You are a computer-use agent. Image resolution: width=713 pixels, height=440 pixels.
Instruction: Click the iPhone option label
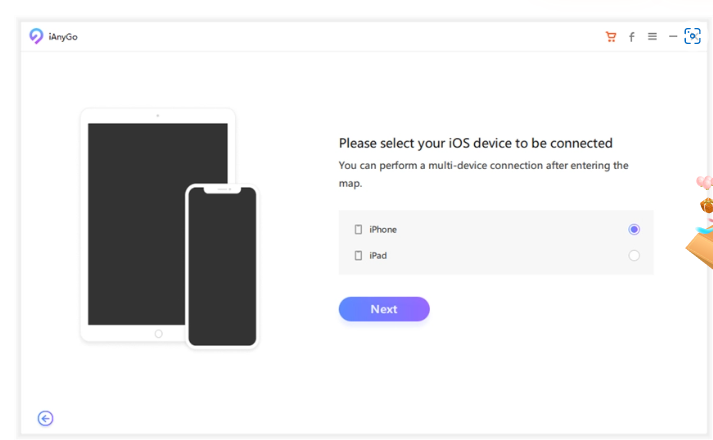coord(383,230)
